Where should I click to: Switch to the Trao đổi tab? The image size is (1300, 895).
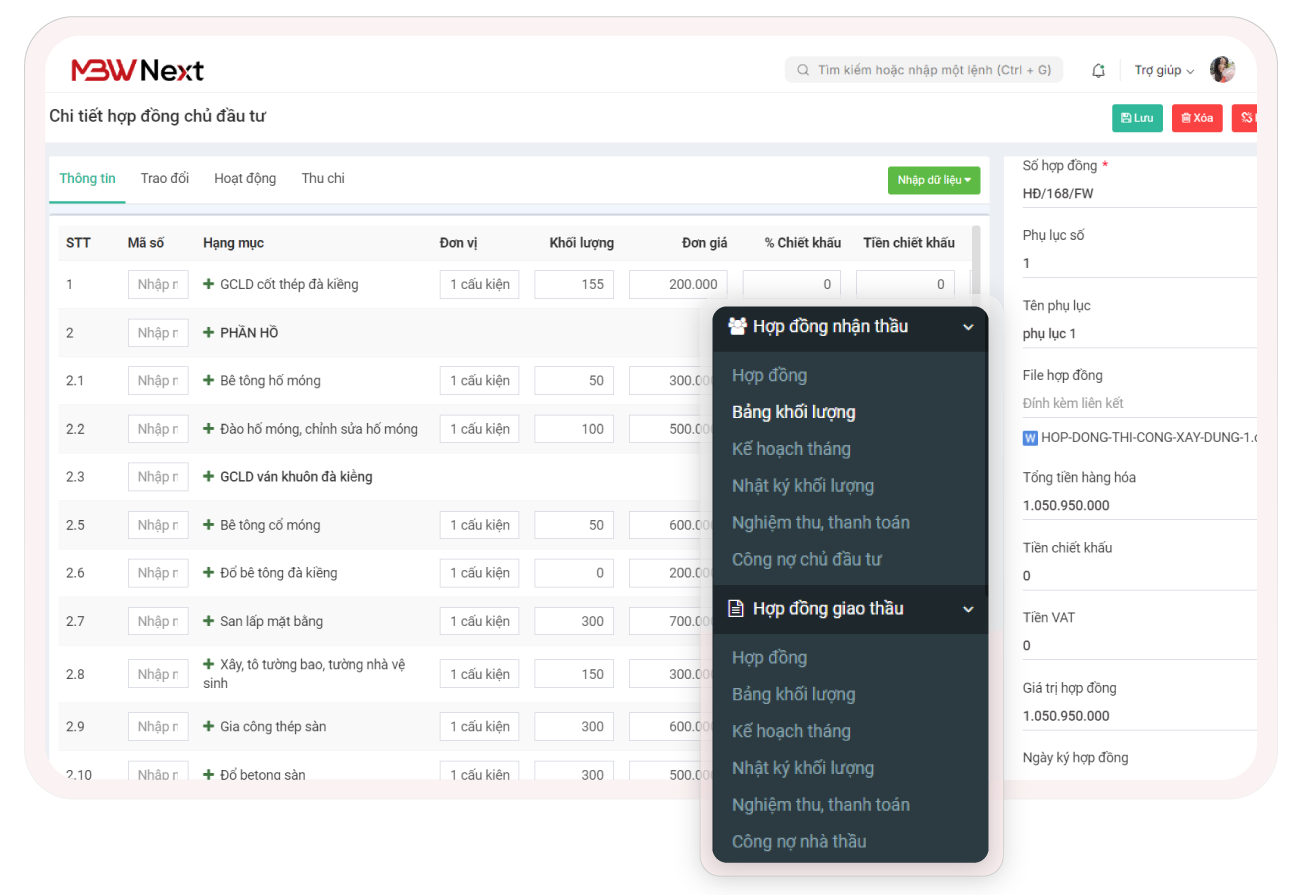[x=165, y=178]
